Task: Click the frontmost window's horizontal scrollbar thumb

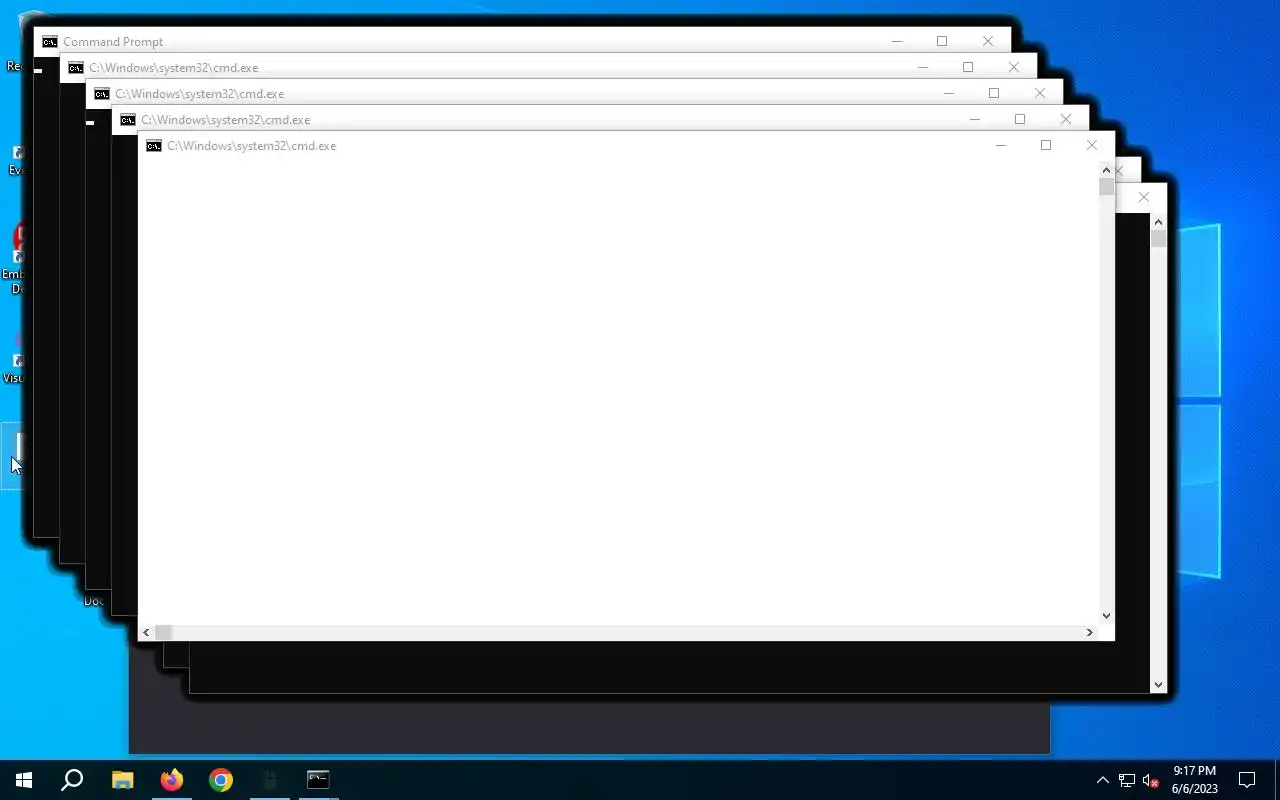Action: point(164,632)
